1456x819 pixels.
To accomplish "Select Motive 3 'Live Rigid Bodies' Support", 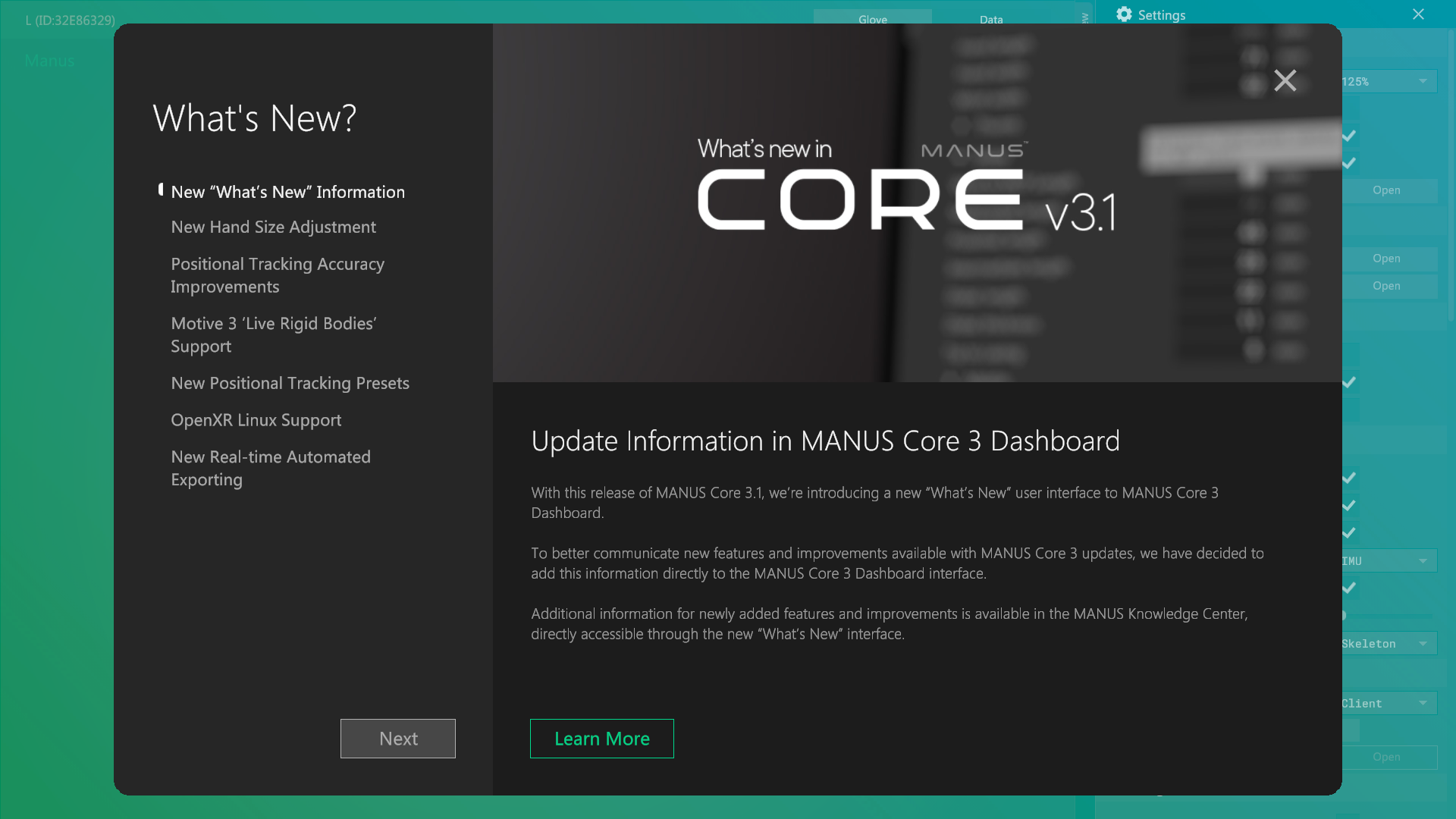I will [x=274, y=334].
